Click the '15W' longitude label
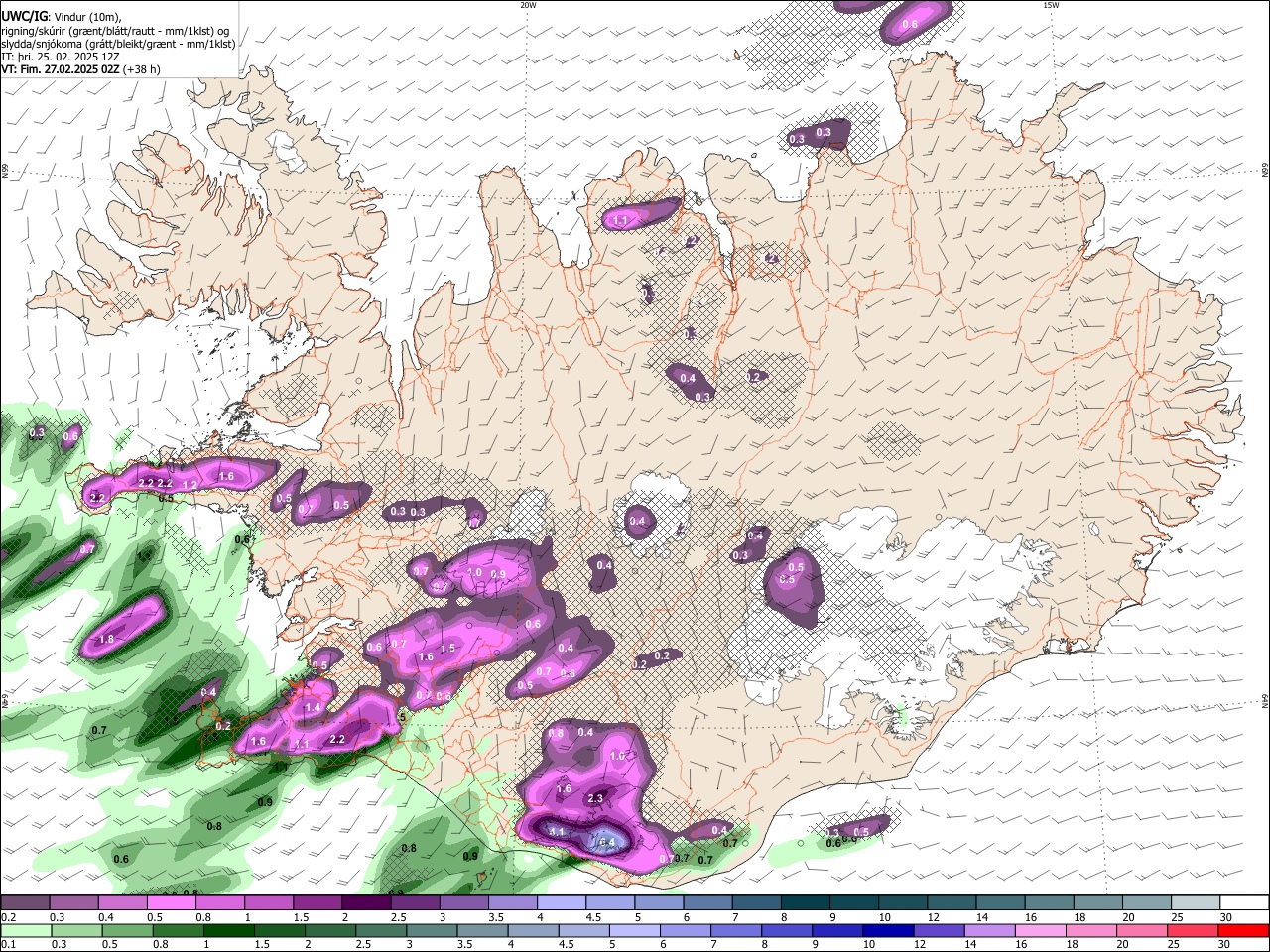Viewport: 1270px width, 952px height. click(1051, 5)
